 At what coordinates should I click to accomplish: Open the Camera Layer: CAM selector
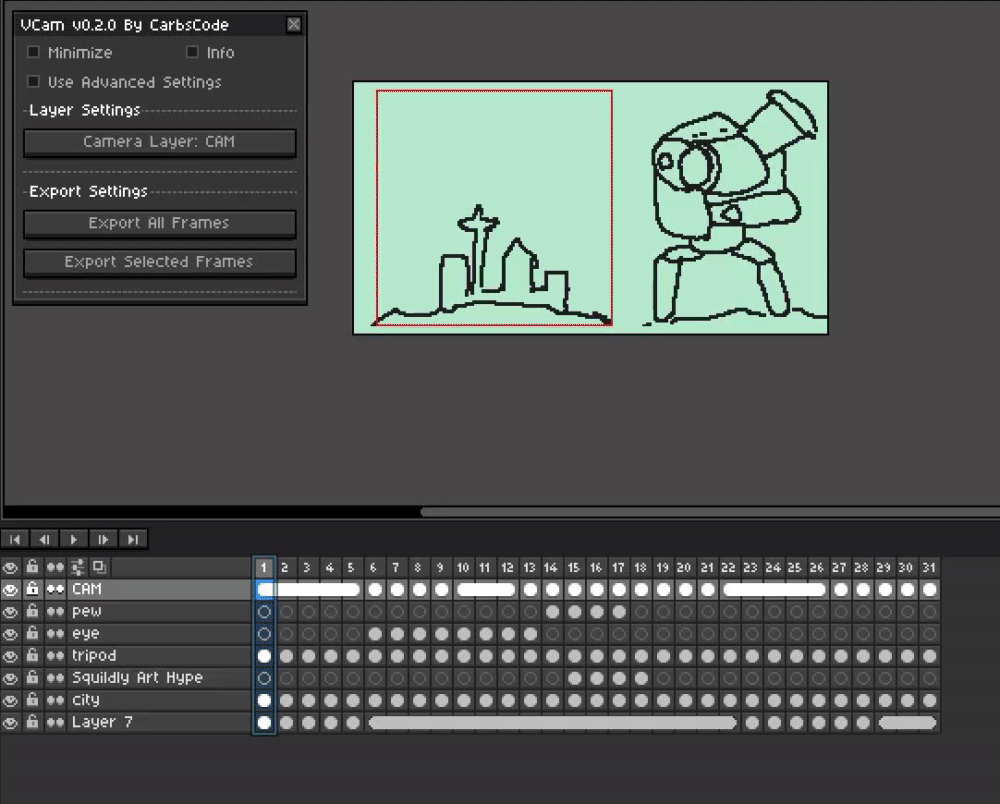click(x=159, y=142)
